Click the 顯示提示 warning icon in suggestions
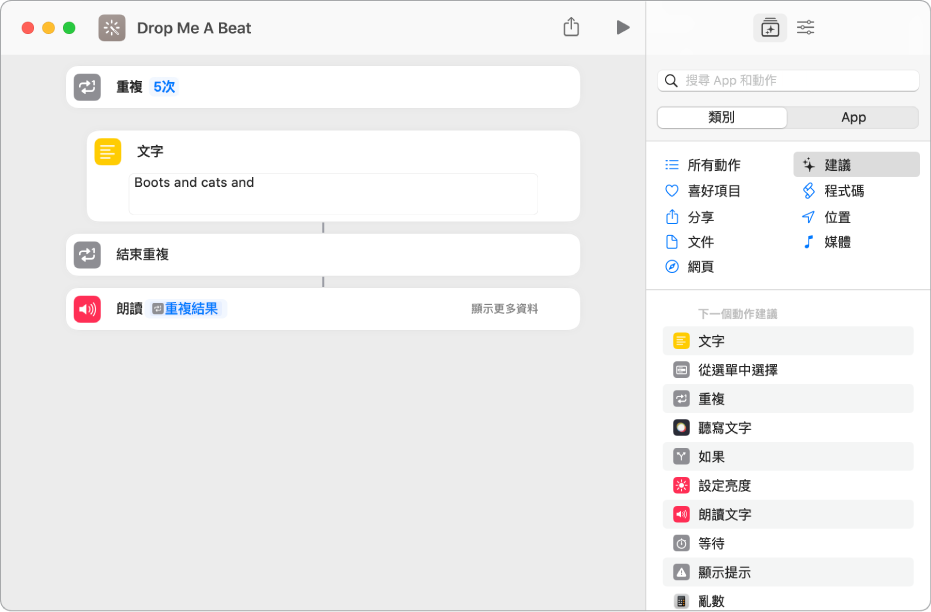This screenshot has width=931, height=612. pyautogui.click(x=681, y=573)
